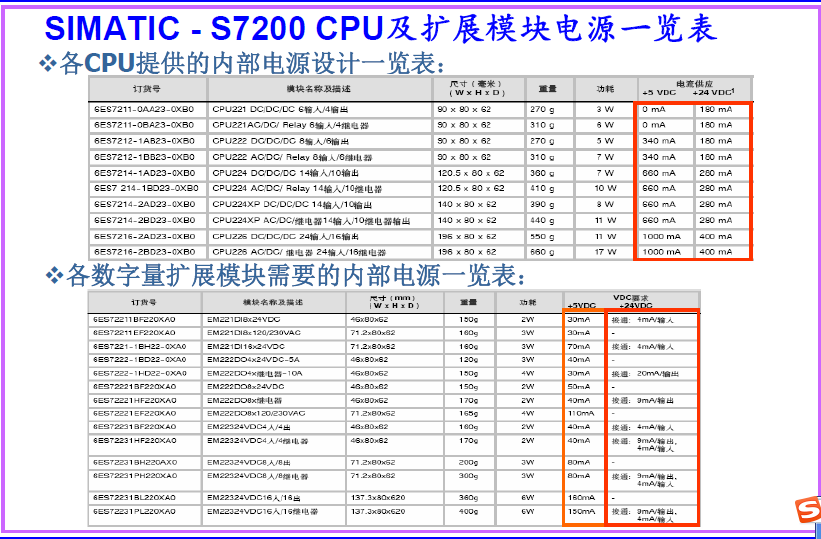Click the "165g" weight cell

pyautogui.click(x=469, y=413)
